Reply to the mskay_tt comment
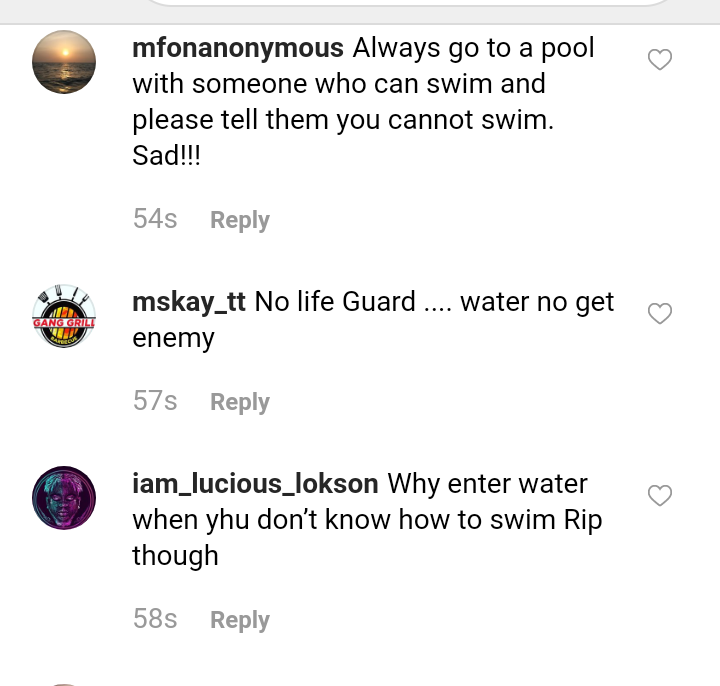The height and width of the screenshot is (686, 720). tap(240, 402)
